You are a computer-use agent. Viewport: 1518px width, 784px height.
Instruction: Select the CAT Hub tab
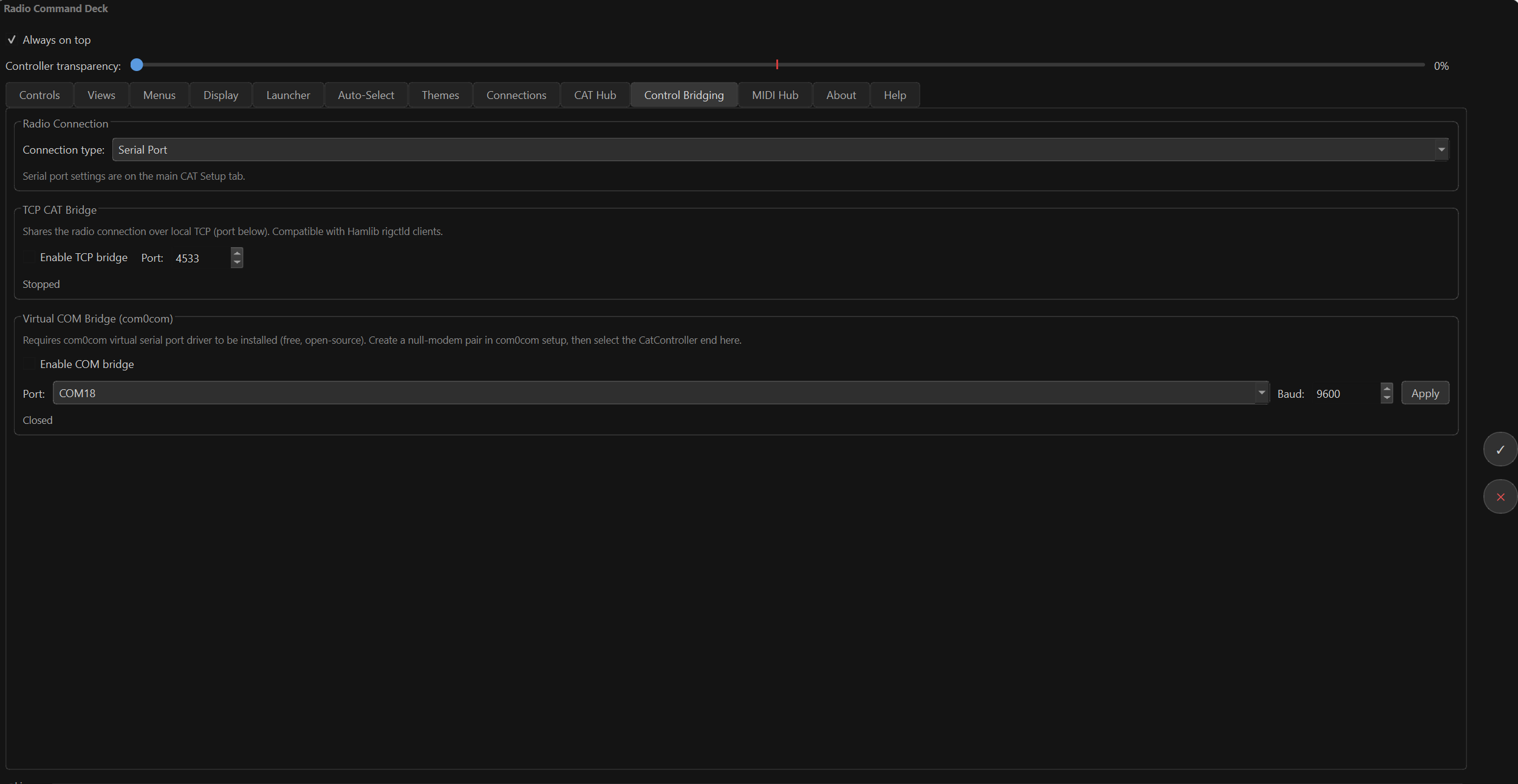595,95
